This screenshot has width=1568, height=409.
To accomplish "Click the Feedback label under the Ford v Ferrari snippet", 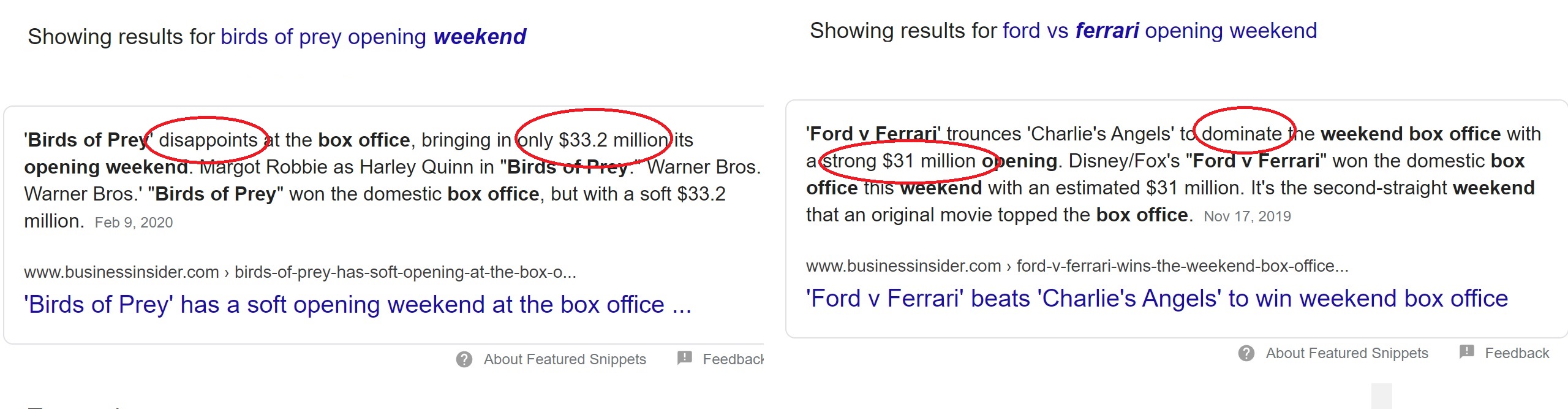I will pos(1517,353).
